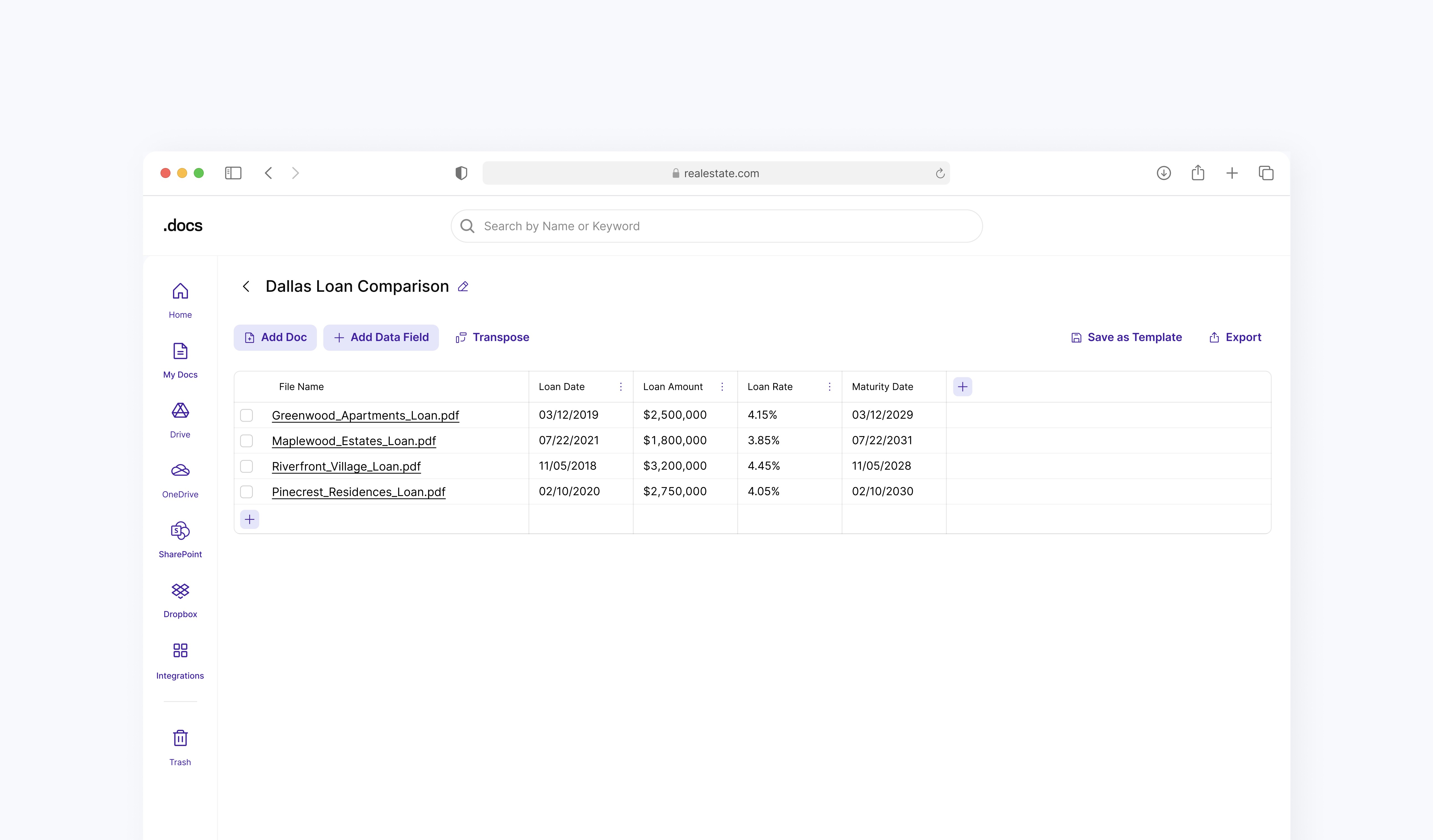This screenshot has height=840, width=1433.
Task: Navigate to My Docs section
Action: pyautogui.click(x=180, y=360)
